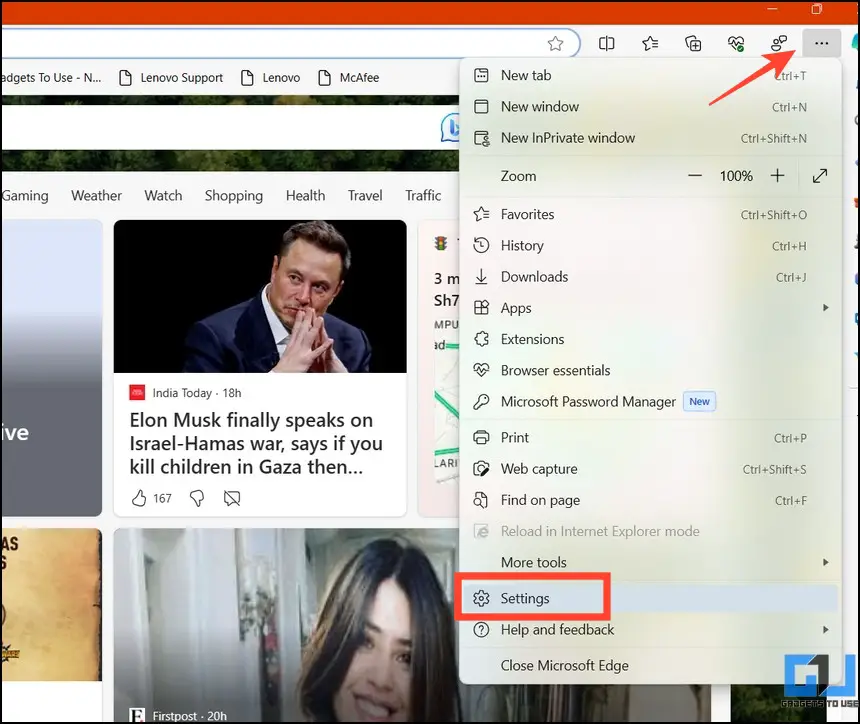Click the hide-story icon beside thumbs-down
The height and width of the screenshot is (724, 860).
pyautogui.click(x=232, y=498)
